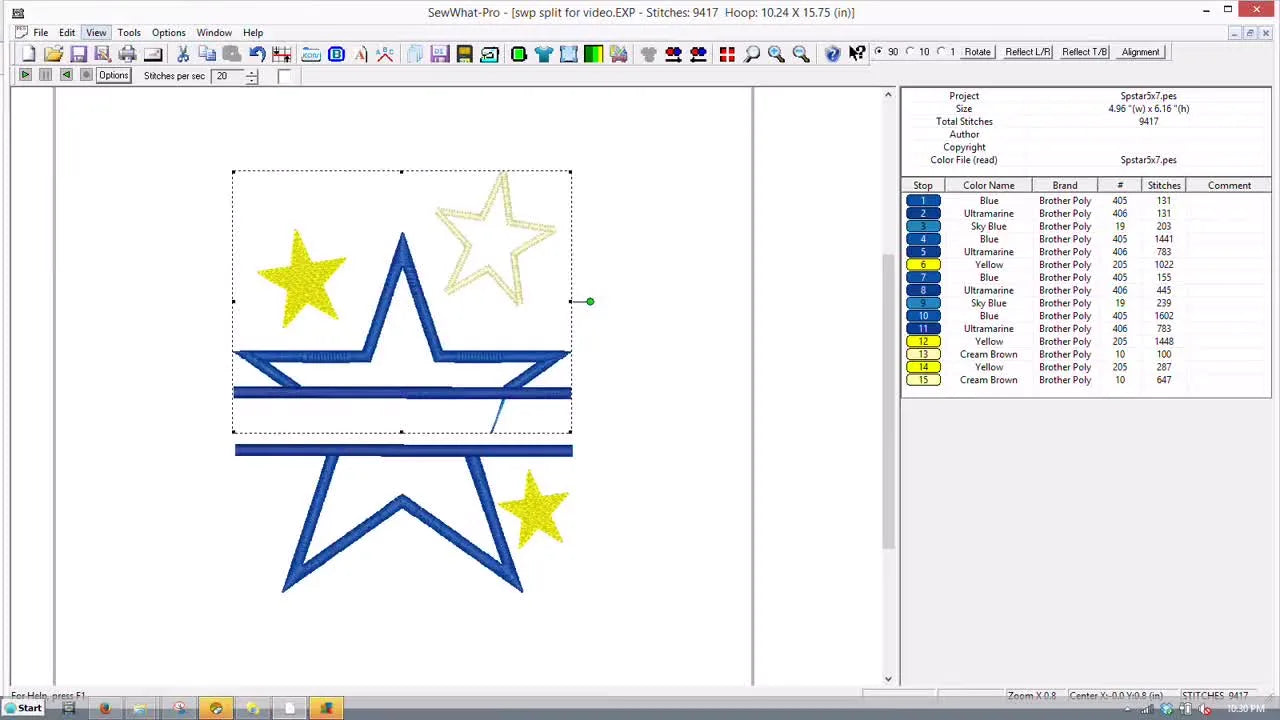Viewport: 1280px width, 720px height.
Task: Open the Tools menu
Action: 129,32
